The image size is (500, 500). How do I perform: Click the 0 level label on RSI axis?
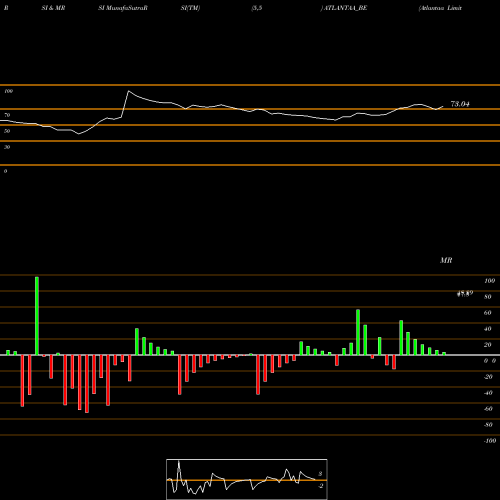5,171
